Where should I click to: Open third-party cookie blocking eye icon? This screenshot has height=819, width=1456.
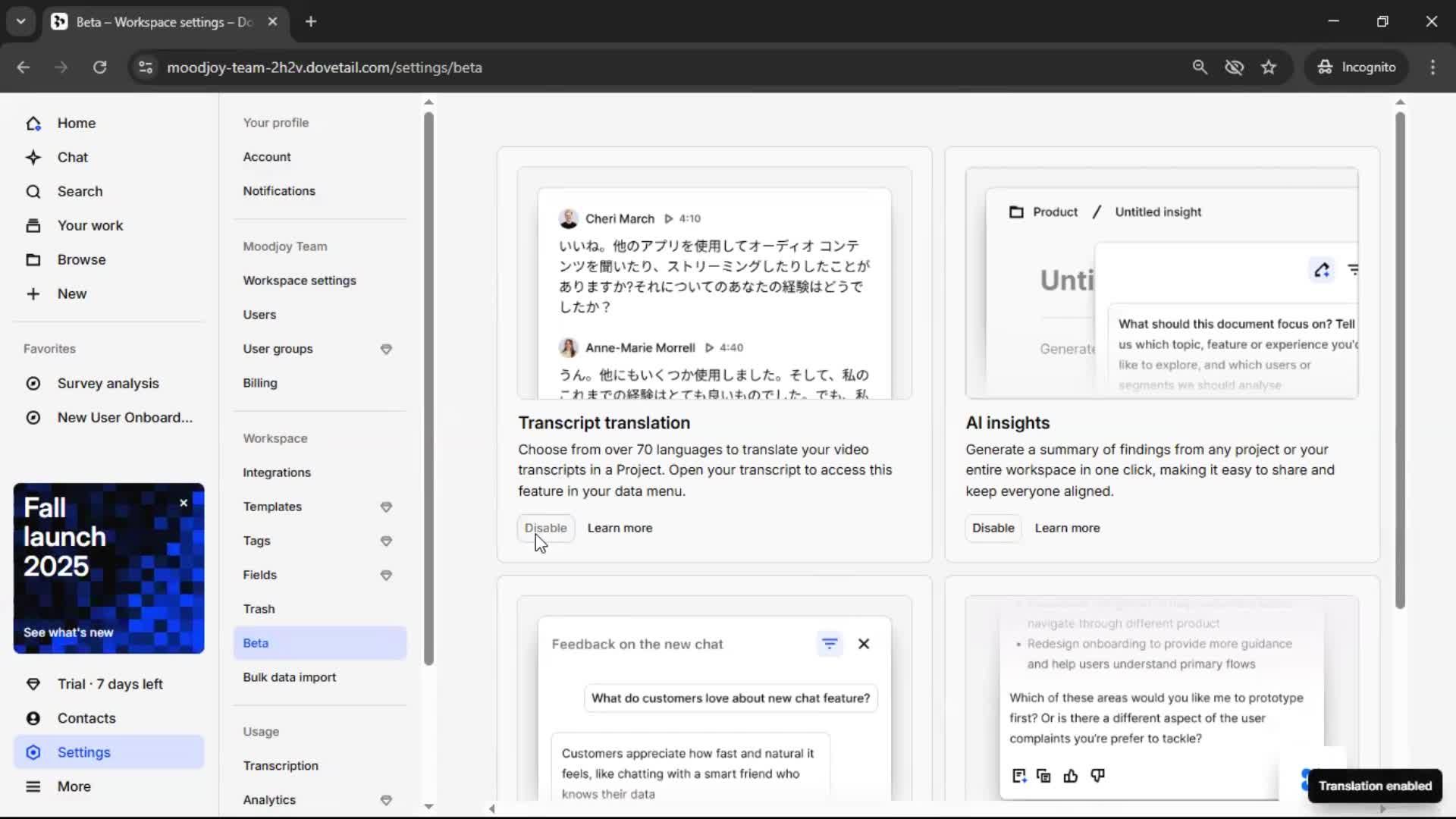pyautogui.click(x=1234, y=67)
